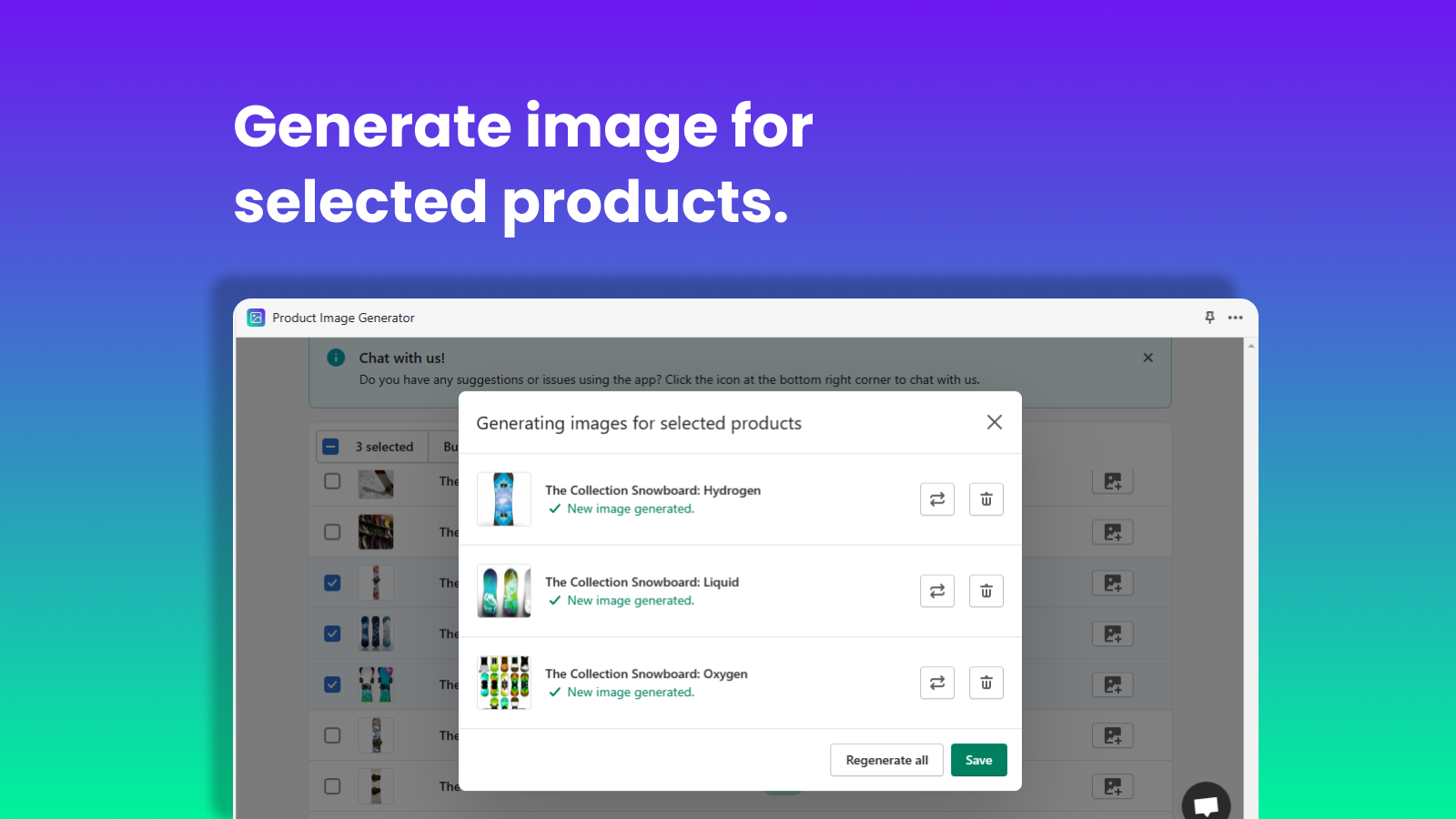This screenshot has height=819, width=1456.
Task: Dismiss the Chat with us banner
Action: tap(1148, 358)
